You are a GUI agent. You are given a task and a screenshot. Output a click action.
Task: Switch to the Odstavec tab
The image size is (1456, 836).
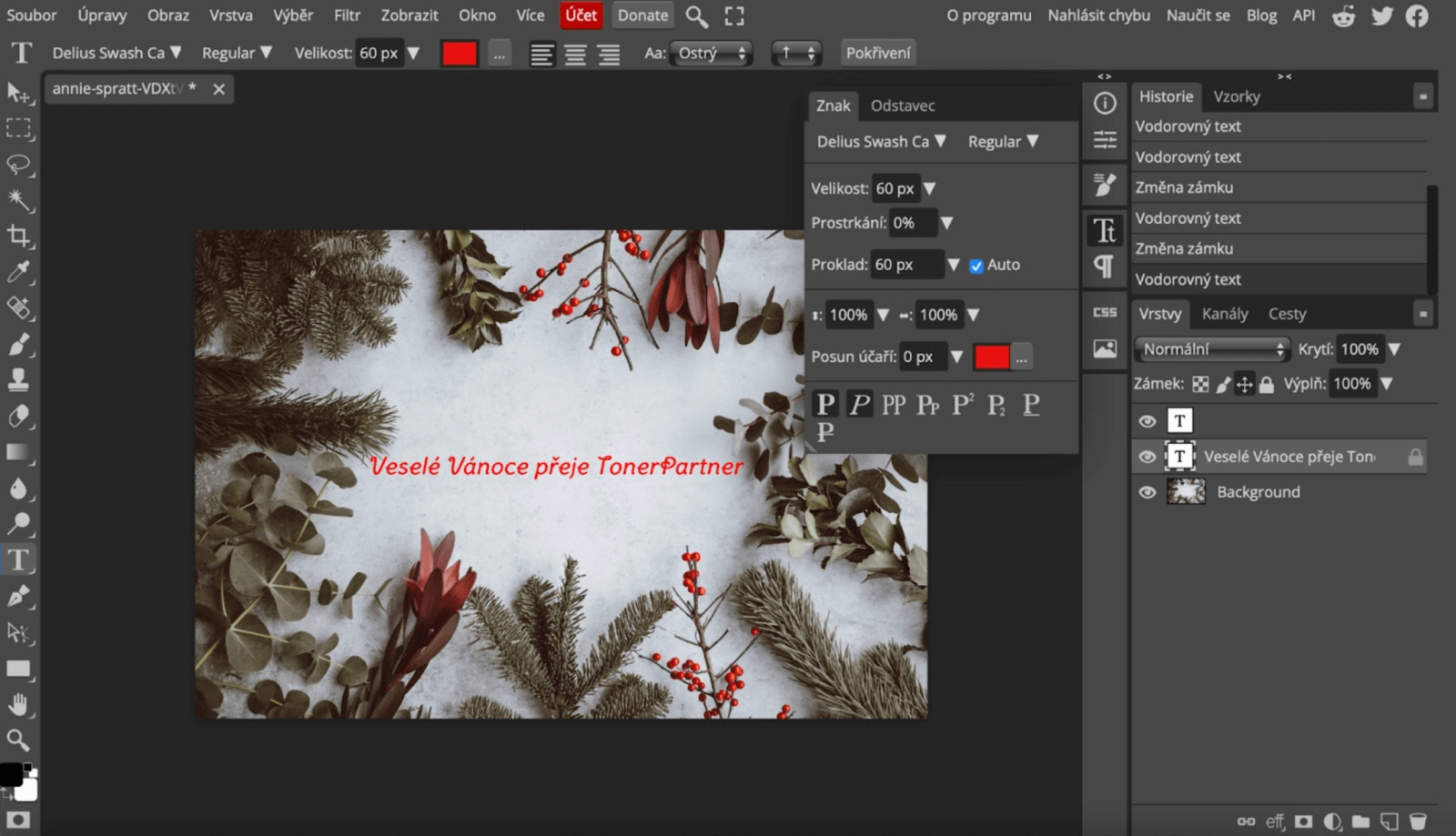point(903,106)
